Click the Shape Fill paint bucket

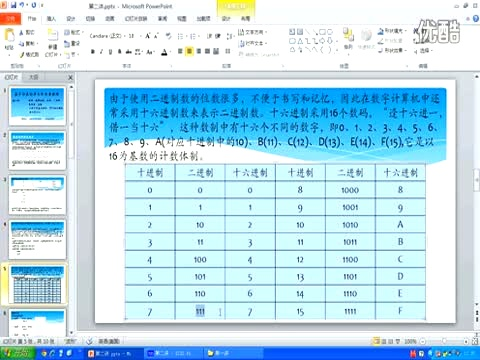pyautogui.click(x=381, y=31)
